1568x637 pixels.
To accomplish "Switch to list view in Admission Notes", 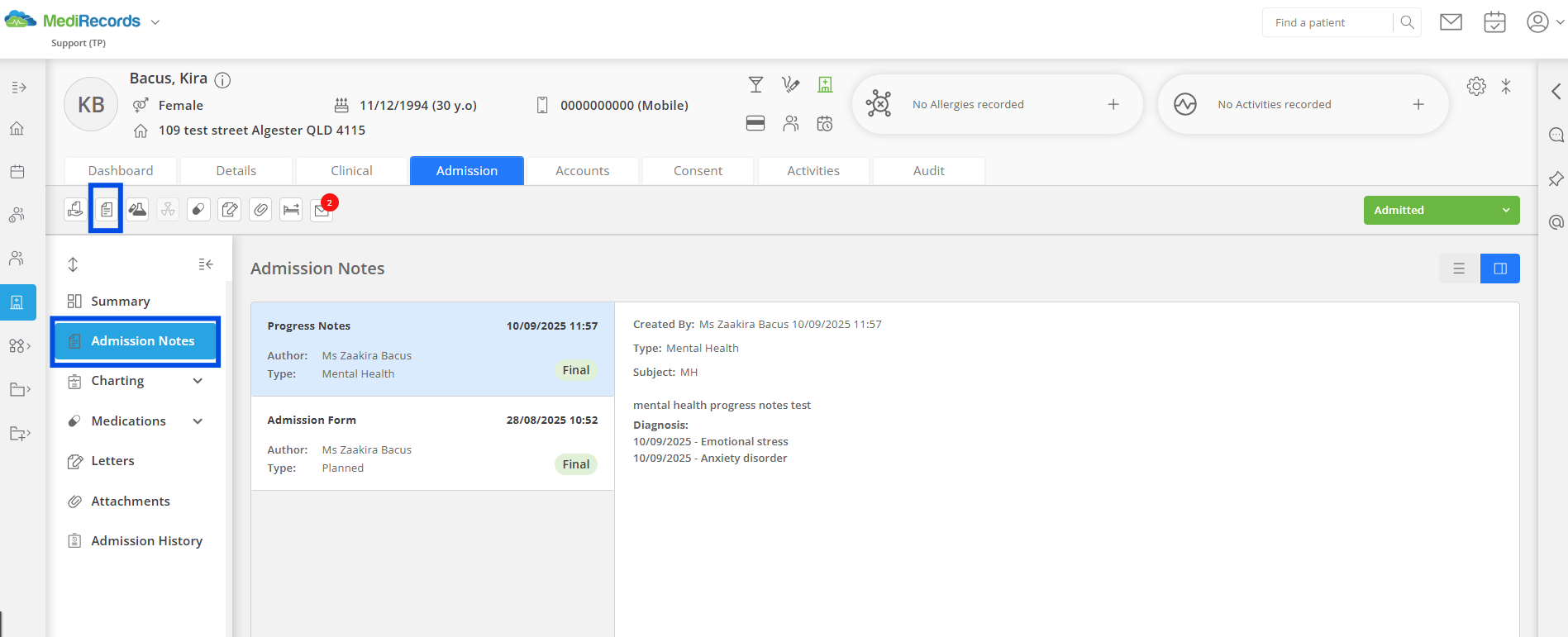I will pyautogui.click(x=1459, y=269).
